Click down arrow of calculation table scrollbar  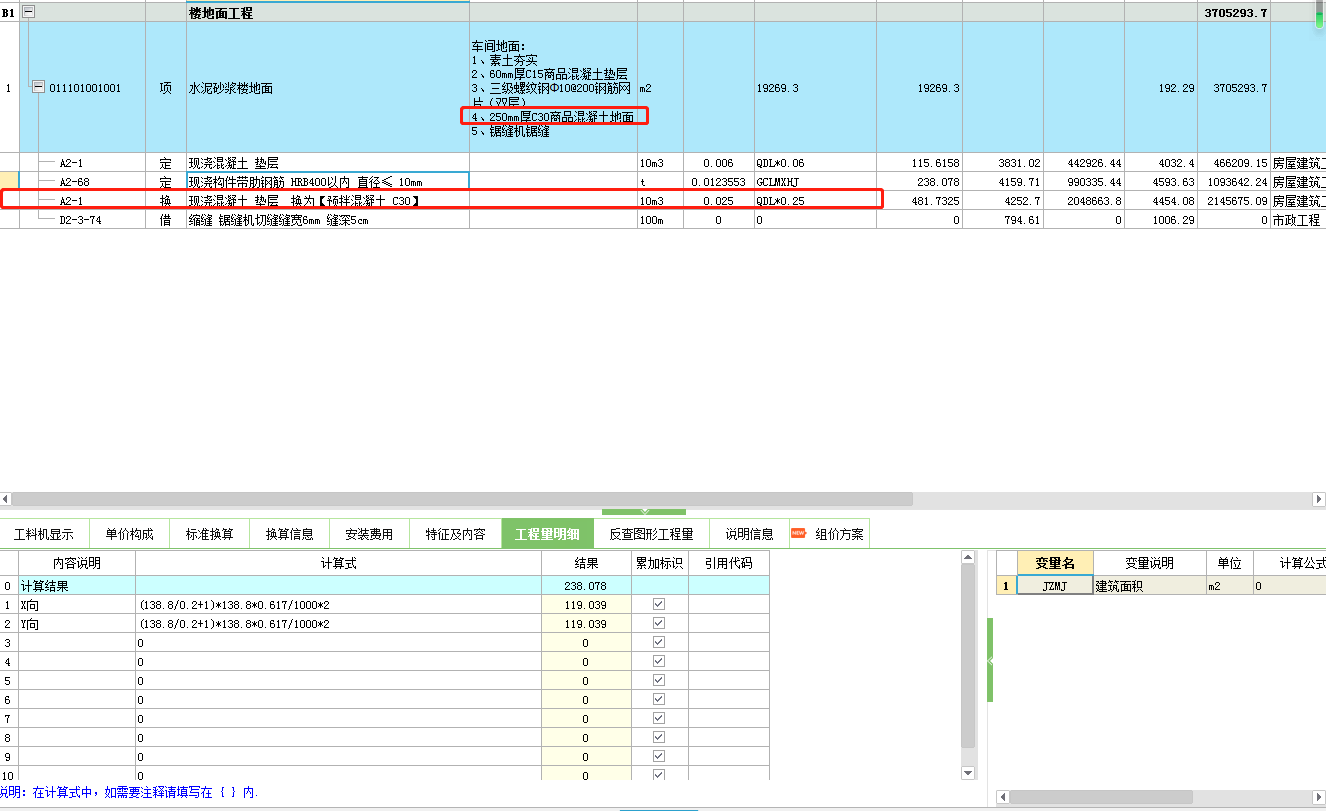[x=968, y=772]
